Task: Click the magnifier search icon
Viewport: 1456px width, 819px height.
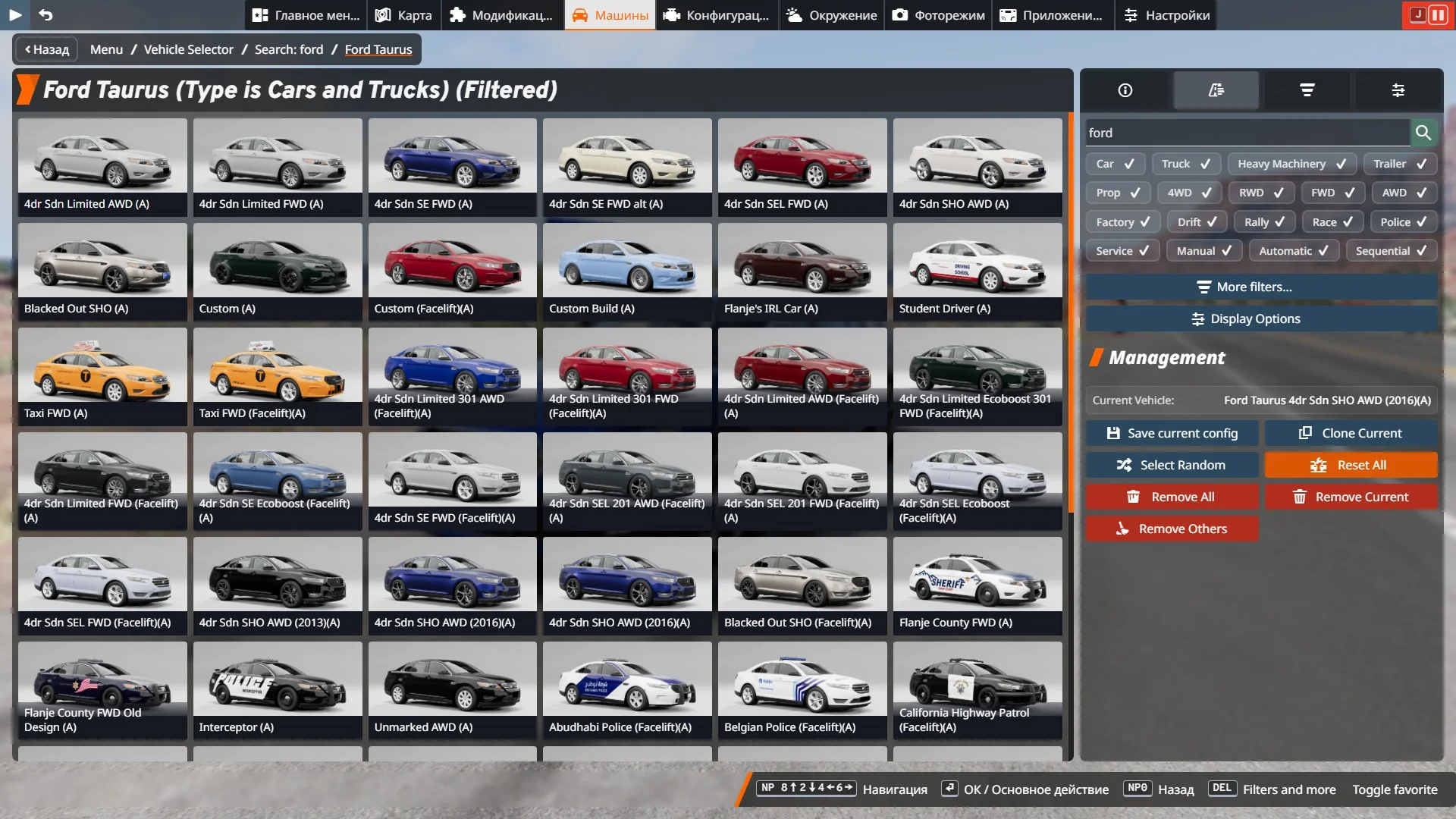Action: [x=1423, y=133]
